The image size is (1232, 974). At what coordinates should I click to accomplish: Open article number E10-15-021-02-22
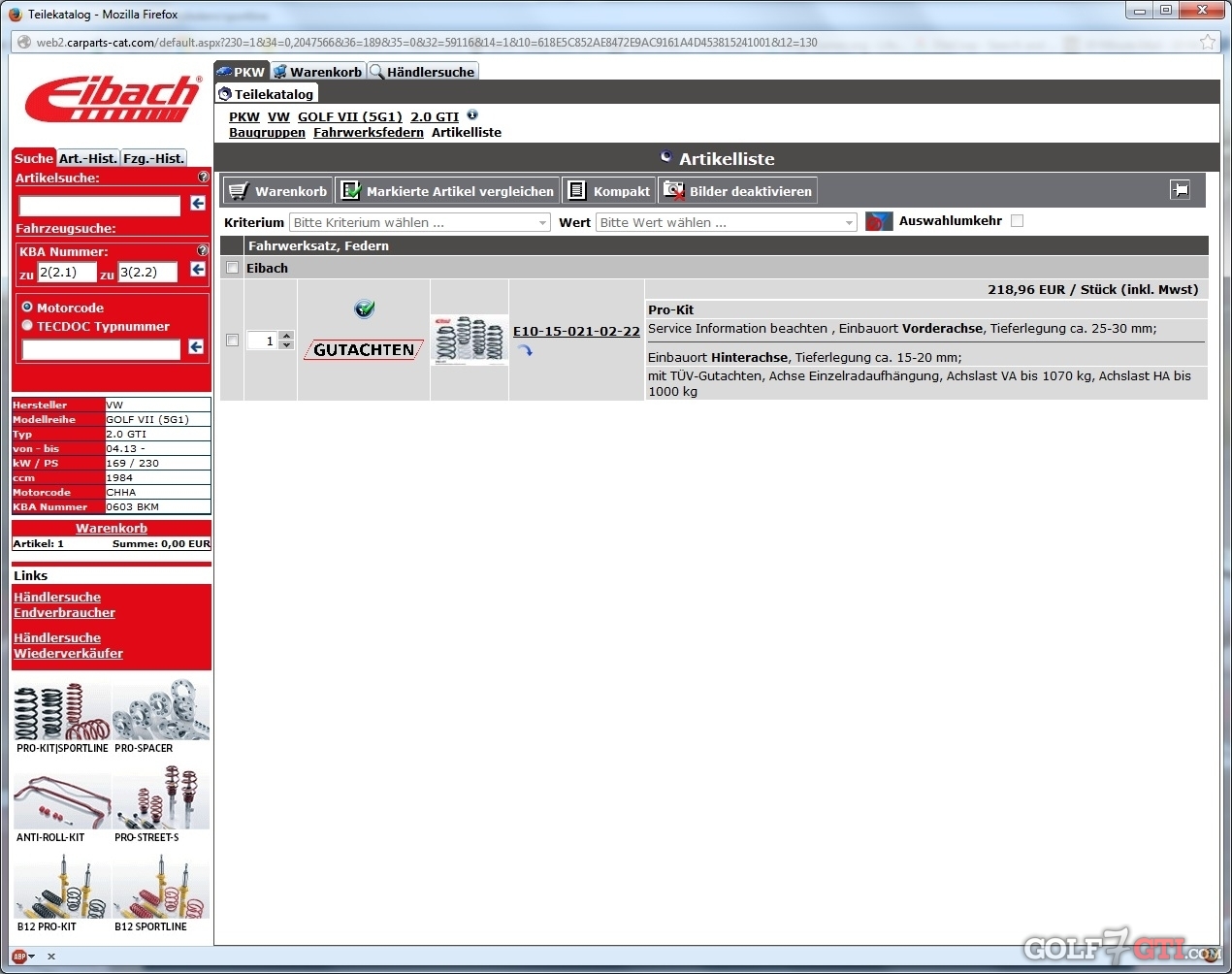(576, 331)
